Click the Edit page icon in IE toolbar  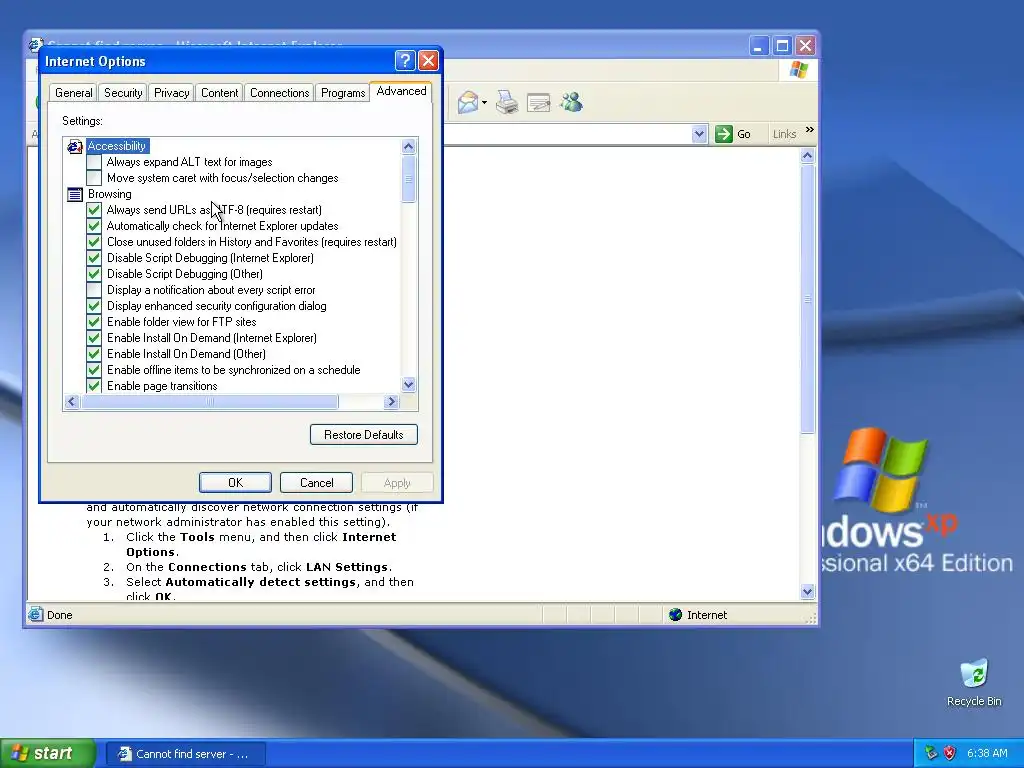click(x=539, y=103)
